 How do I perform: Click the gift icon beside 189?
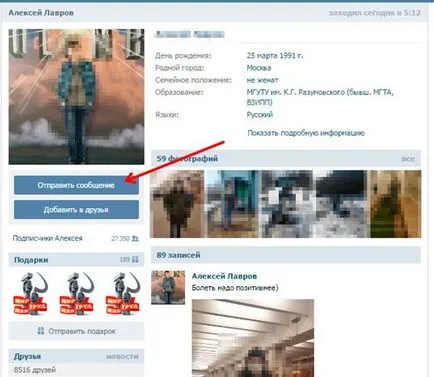tap(135, 259)
